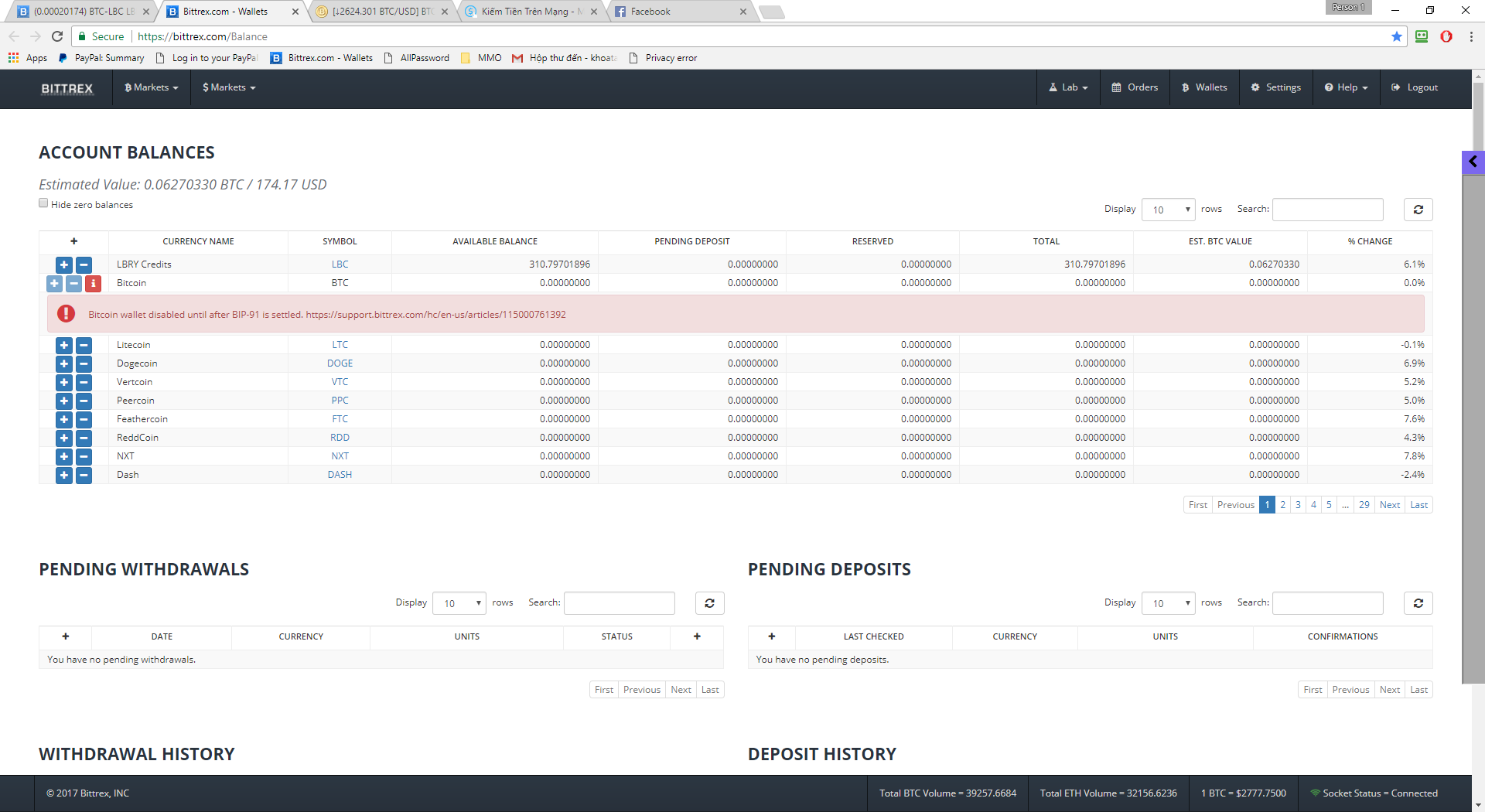Click the browser reload page icon
Viewport: 1485px width, 812px height.
coord(56,36)
